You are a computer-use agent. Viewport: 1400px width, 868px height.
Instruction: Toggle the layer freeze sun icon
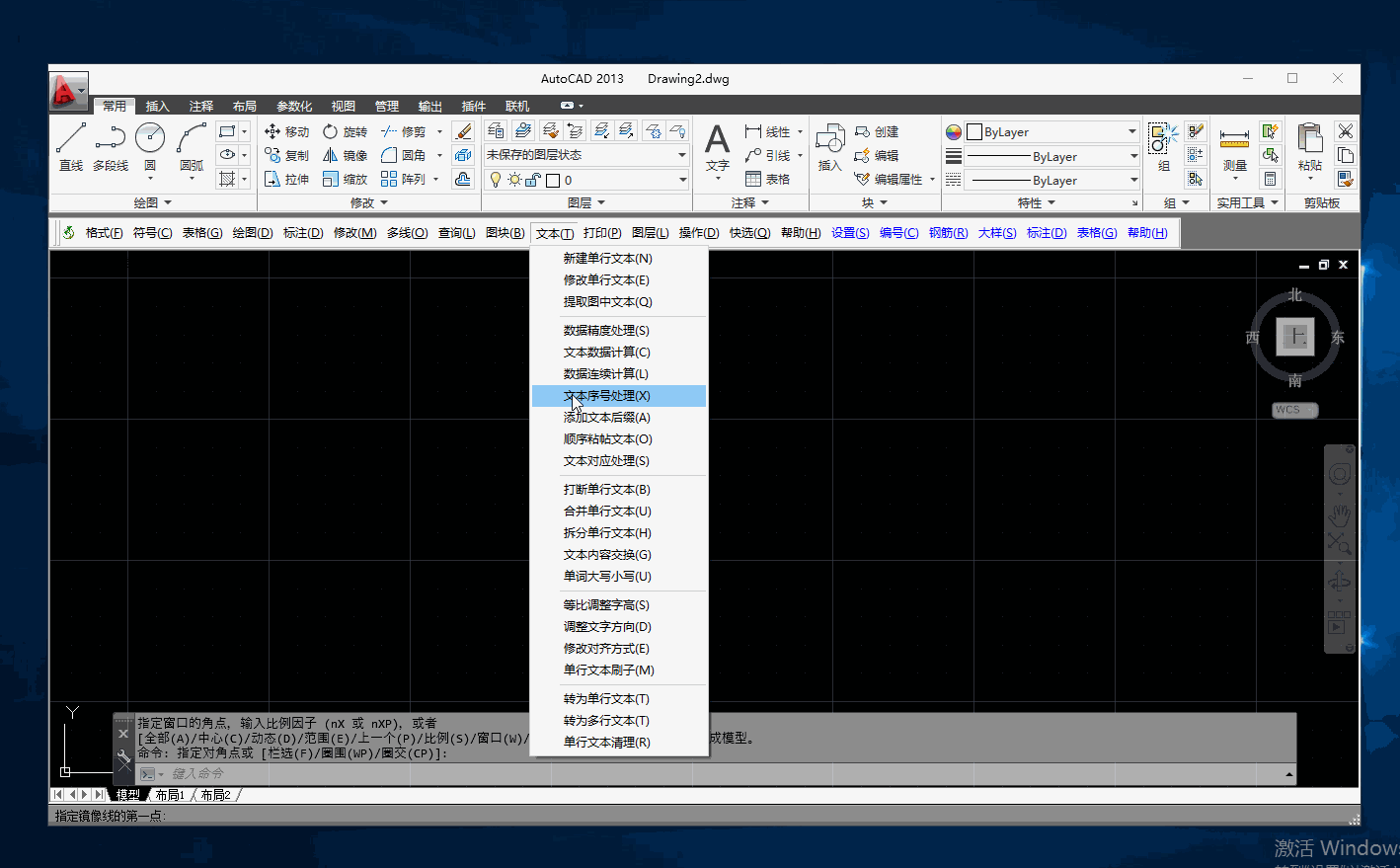coord(514,180)
